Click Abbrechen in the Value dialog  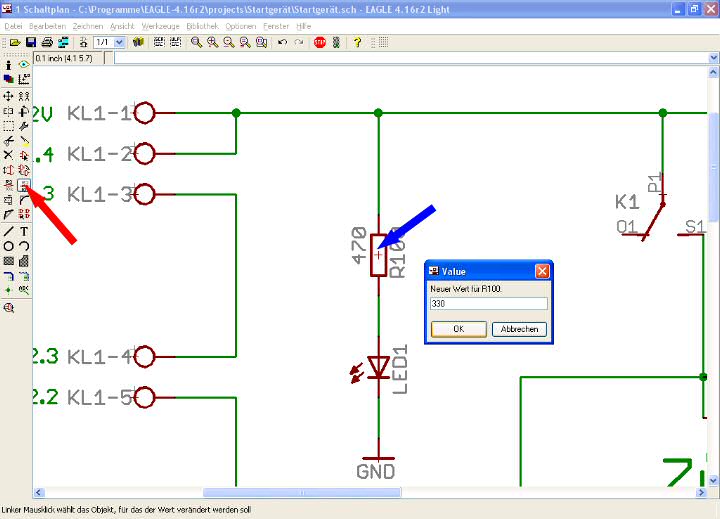point(520,329)
